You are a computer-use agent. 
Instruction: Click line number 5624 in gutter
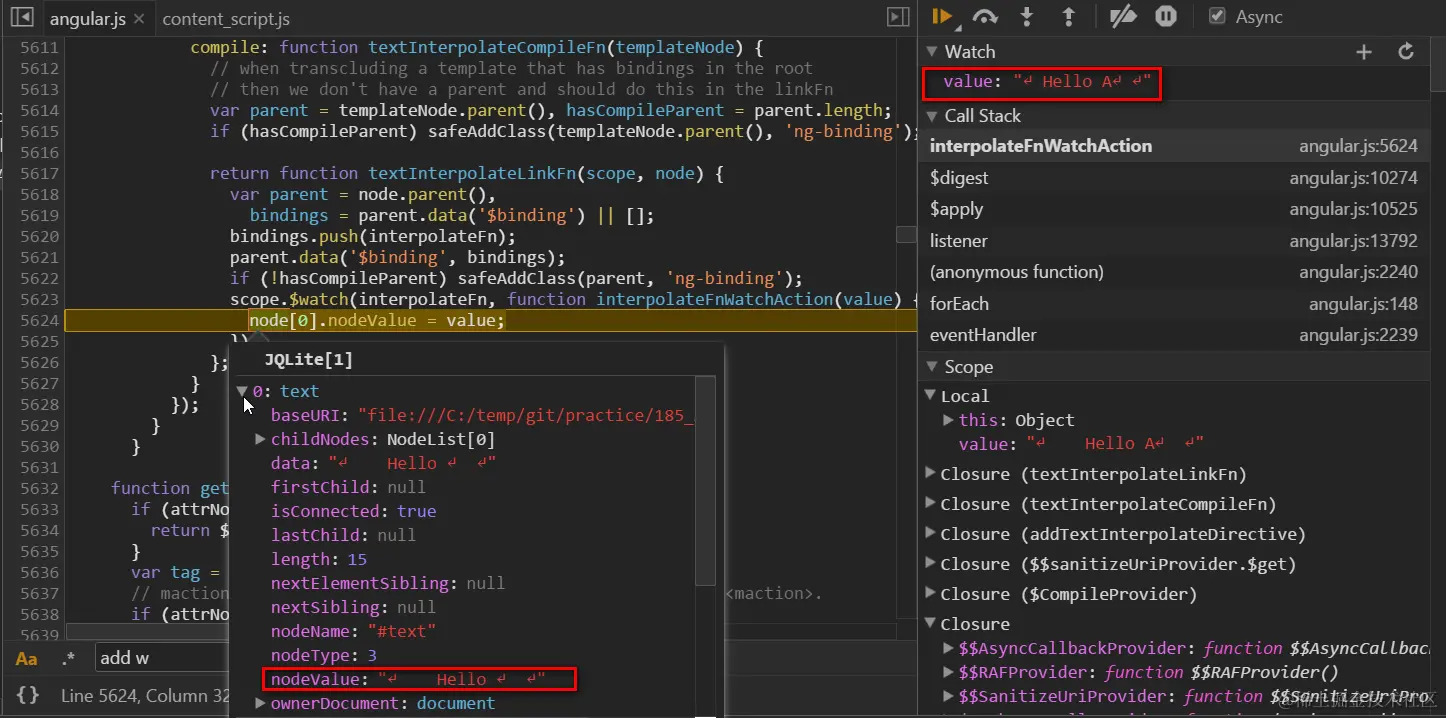(39, 320)
